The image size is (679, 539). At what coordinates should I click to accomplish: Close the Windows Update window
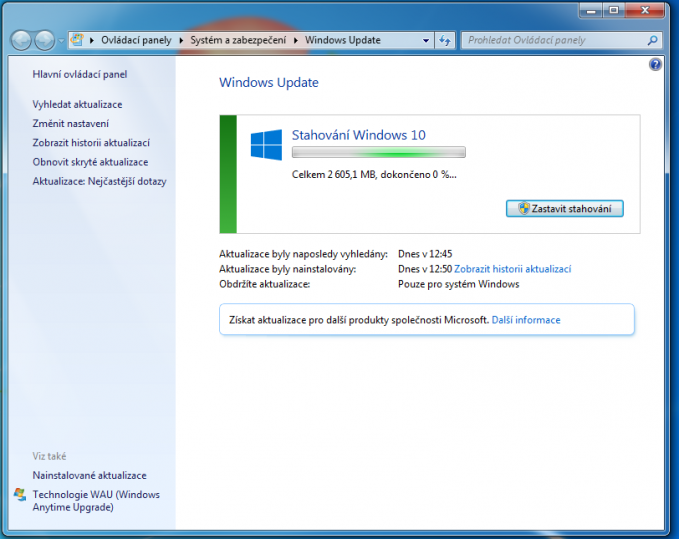645,10
